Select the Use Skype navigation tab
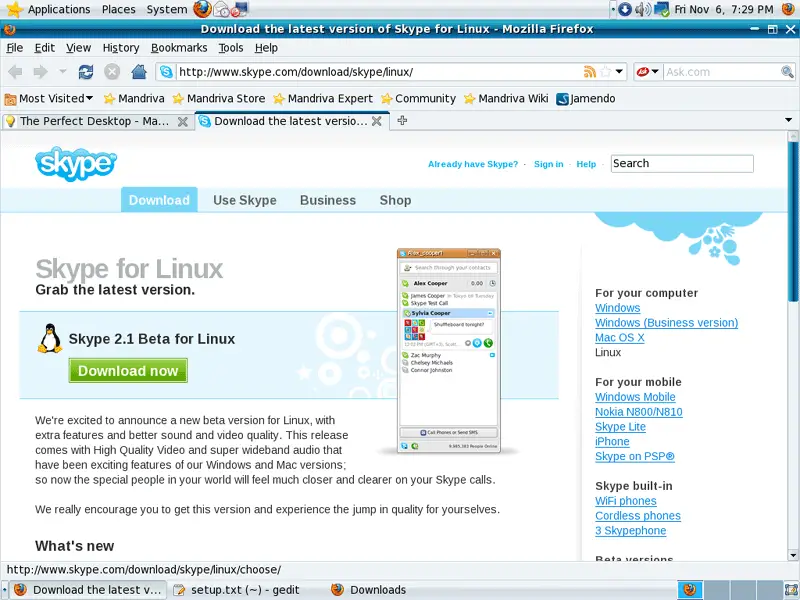The height and width of the screenshot is (600, 800). 245,200
